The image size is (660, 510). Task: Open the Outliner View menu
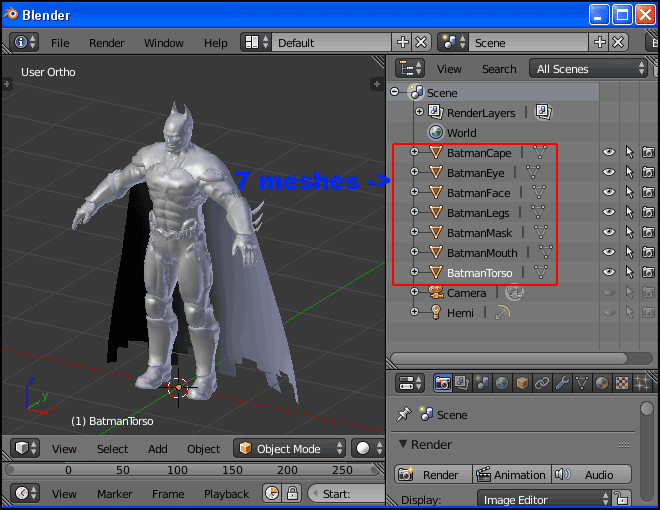(x=449, y=69)
